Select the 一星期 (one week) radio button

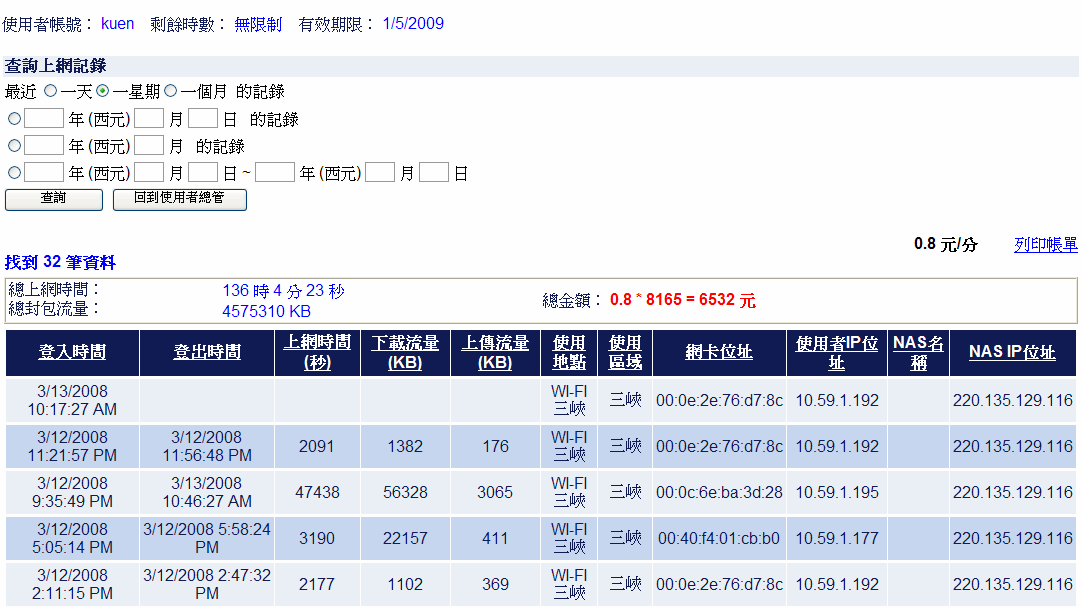tap(102, 91)
